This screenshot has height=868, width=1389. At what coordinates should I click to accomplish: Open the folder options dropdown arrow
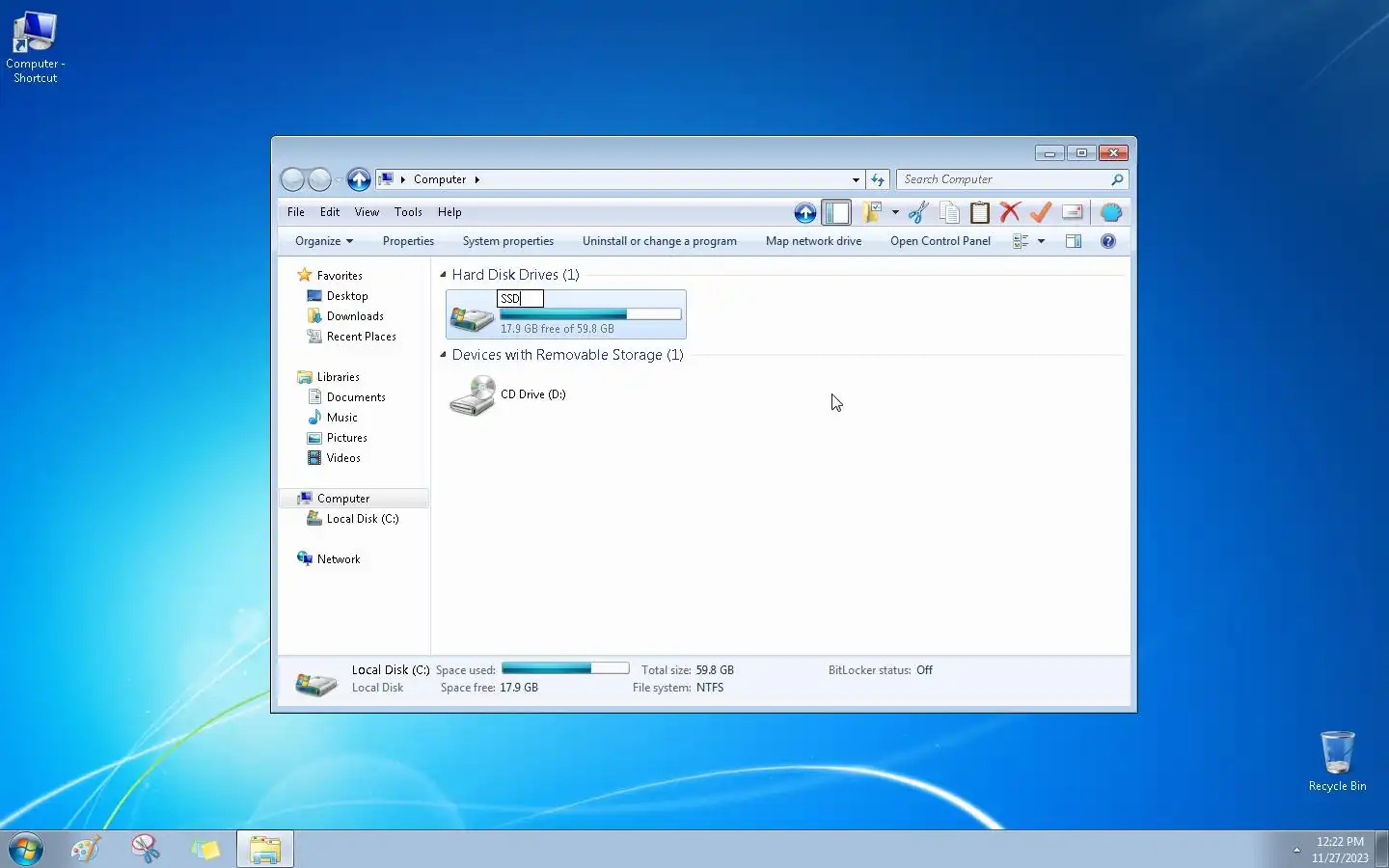(895, 212)
